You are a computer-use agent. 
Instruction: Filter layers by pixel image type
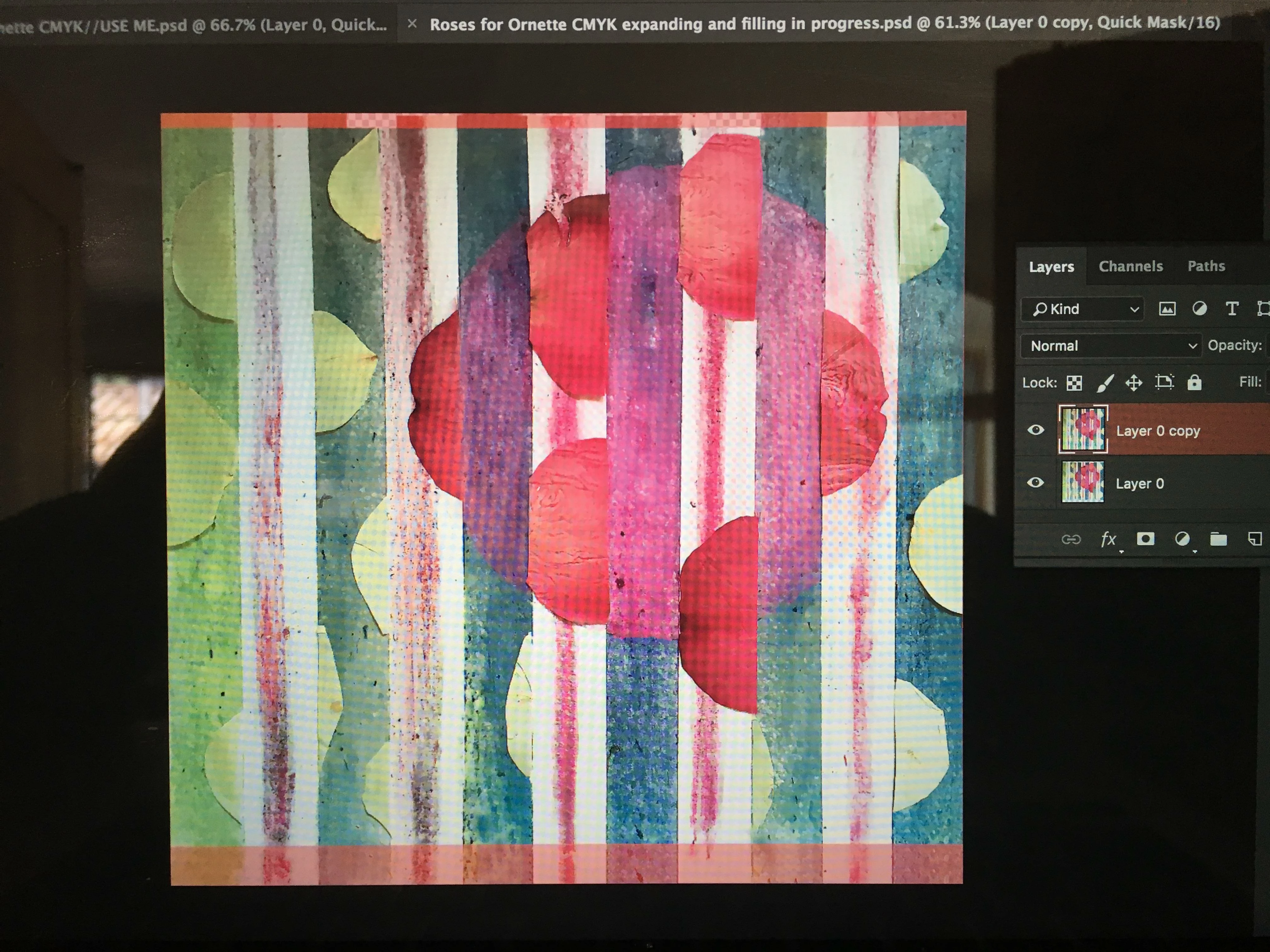[1167, 309]
